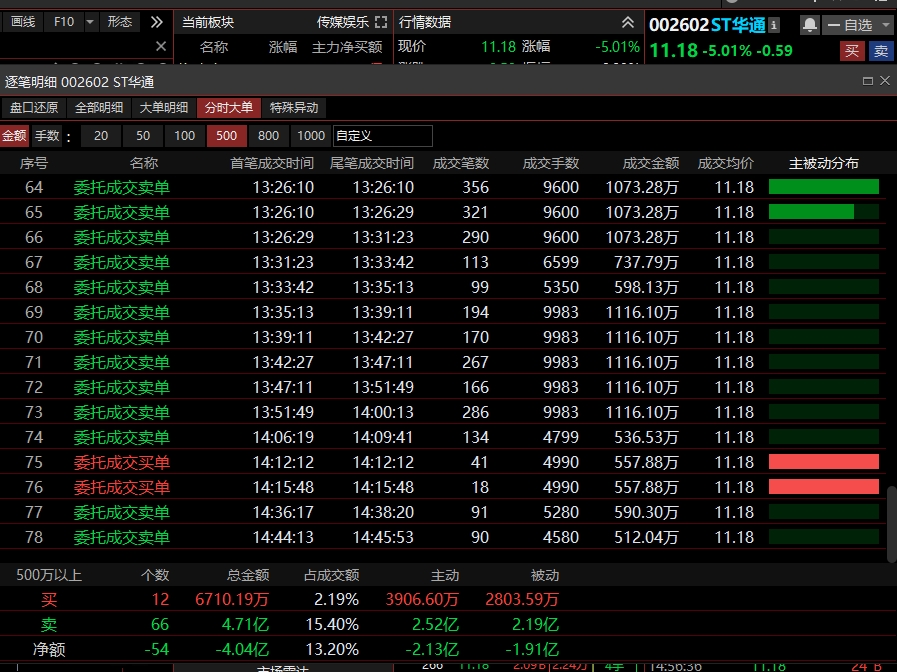Click the blue 卖 sell button

tap(882, 51)
